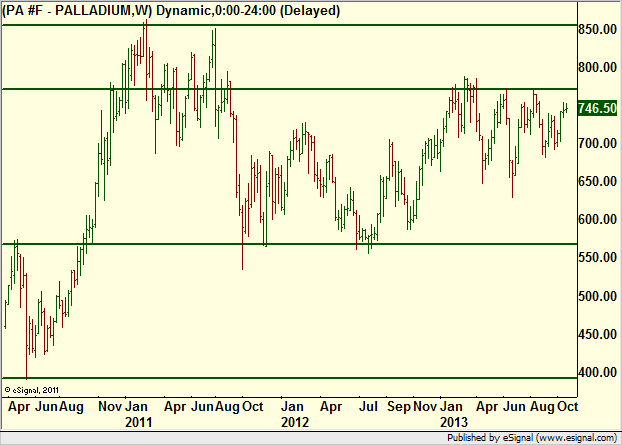Click the 2012 year label on time axis
The height and width of the screenshot is (445, 622).
click(x=295, y=422)
